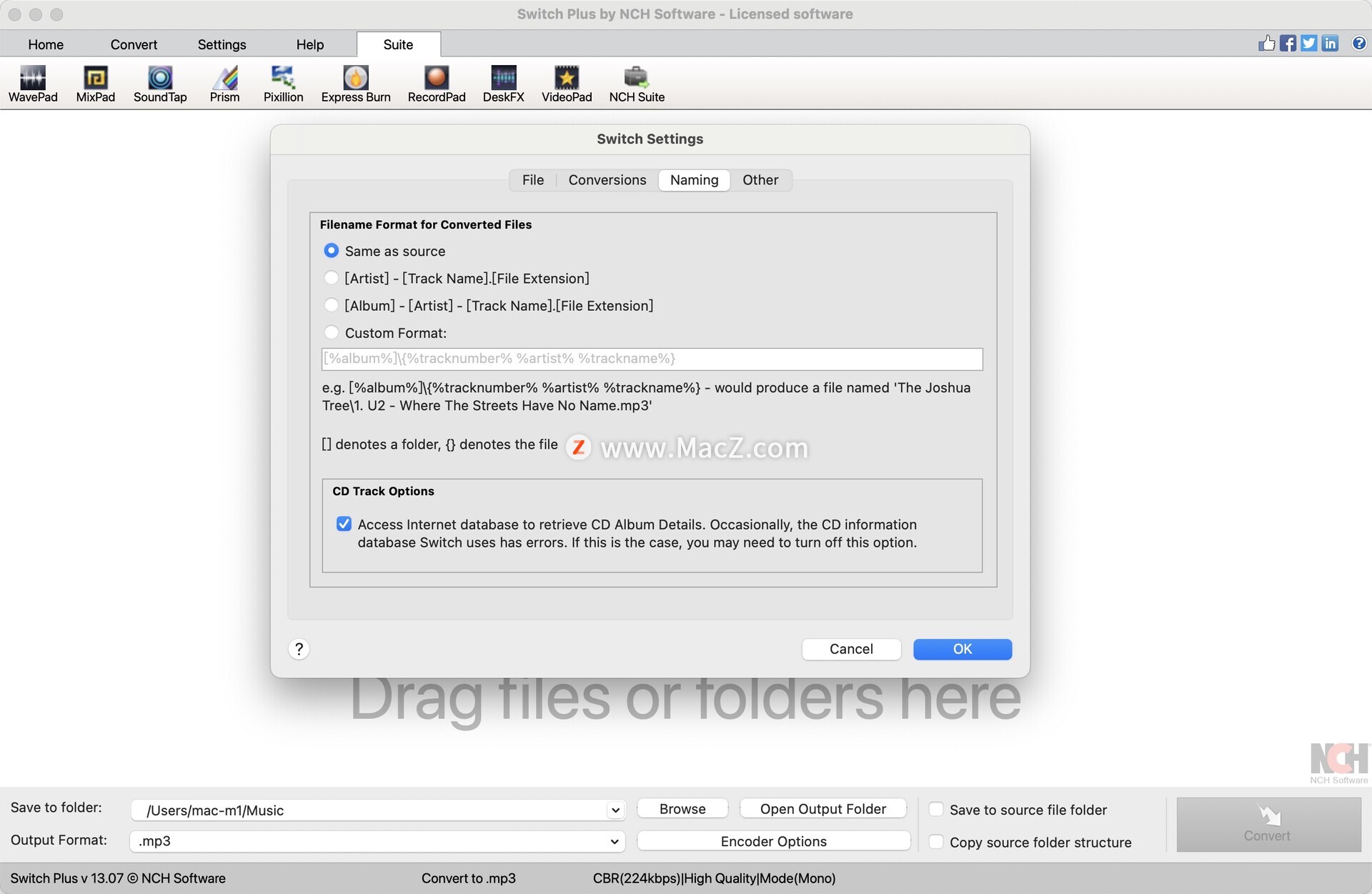The height and width of the screenshot is (894, 1372).
Task: Open the MixPad suite icon
Action: 95,84
